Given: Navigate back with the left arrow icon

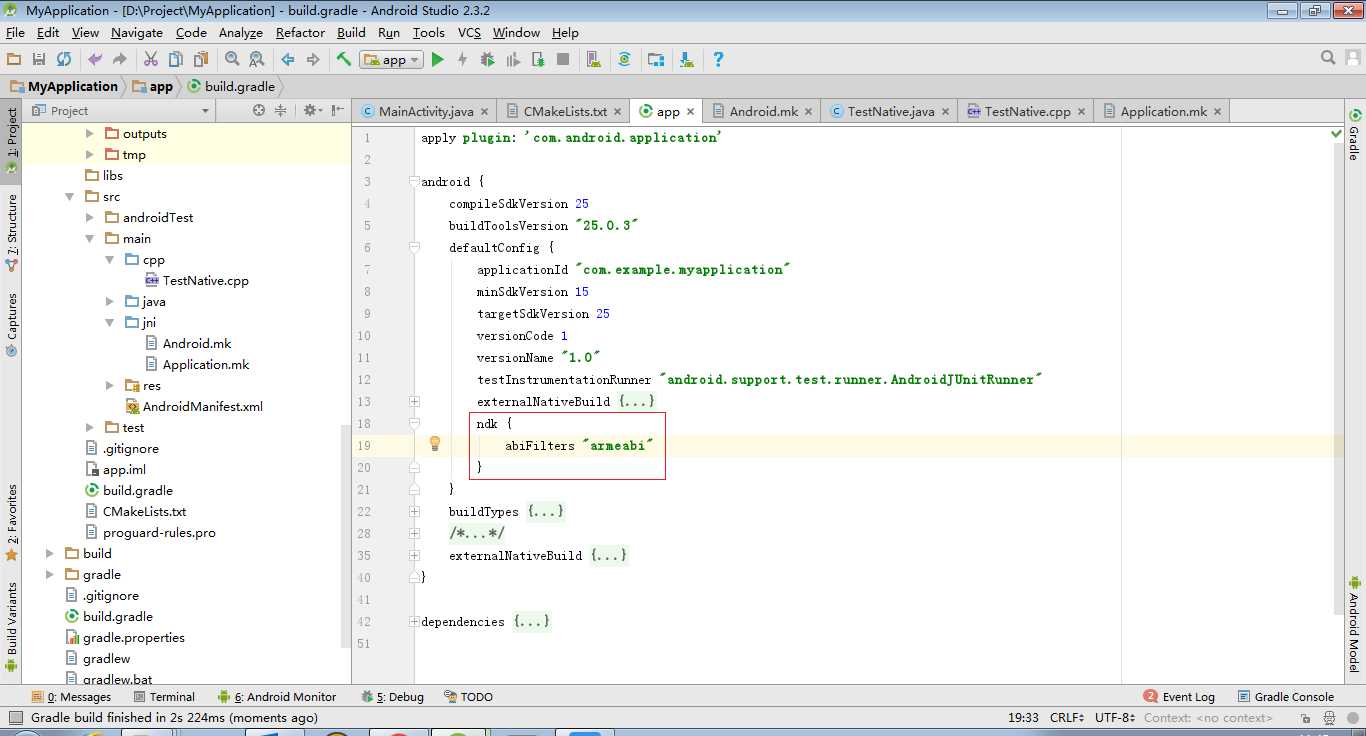Looking at the screenshot, I should point(288,60).
